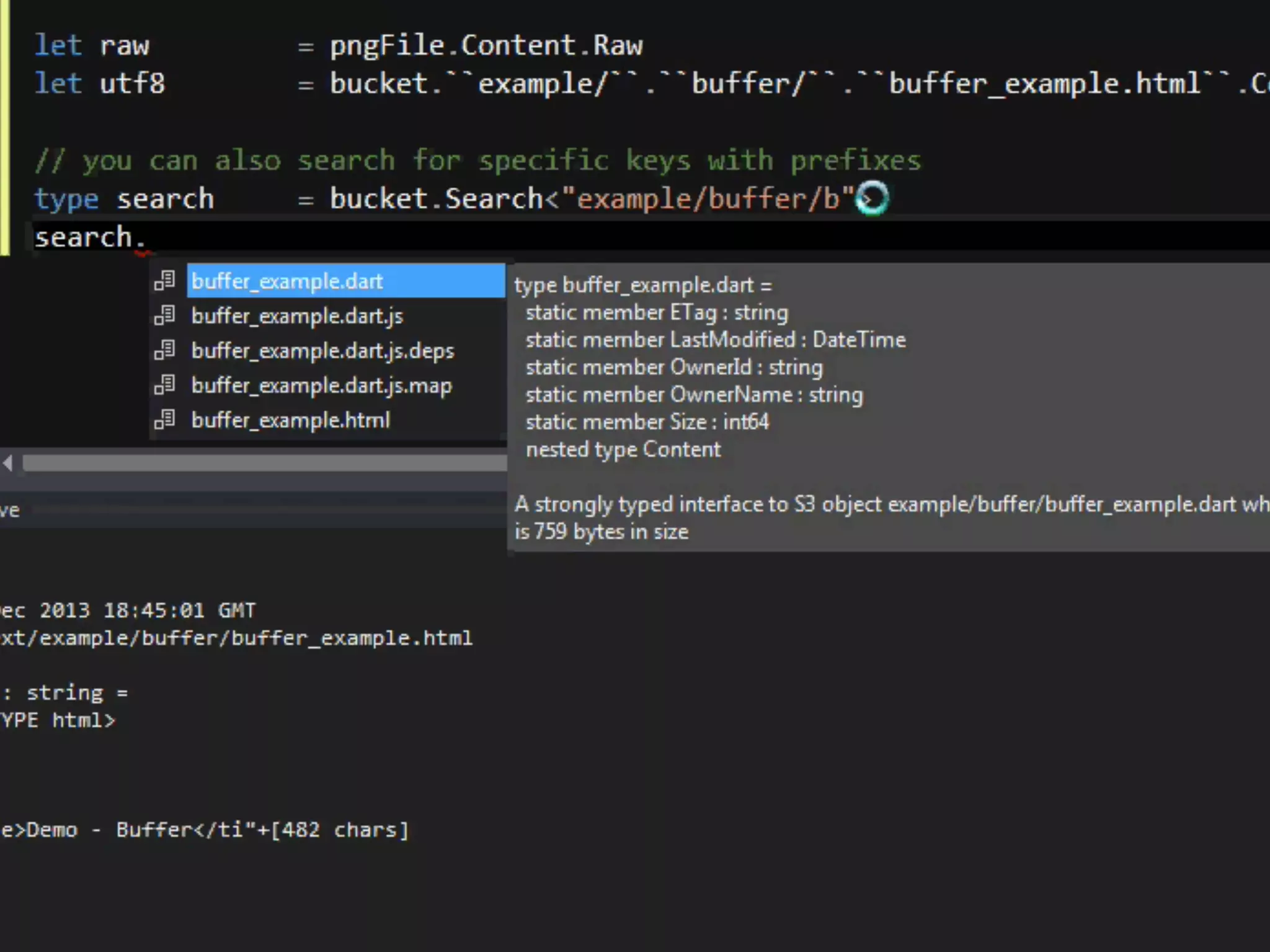1270x952 pixels.
Task: Click the horizontal scrollbar thumb
Action: coord(264,463)
